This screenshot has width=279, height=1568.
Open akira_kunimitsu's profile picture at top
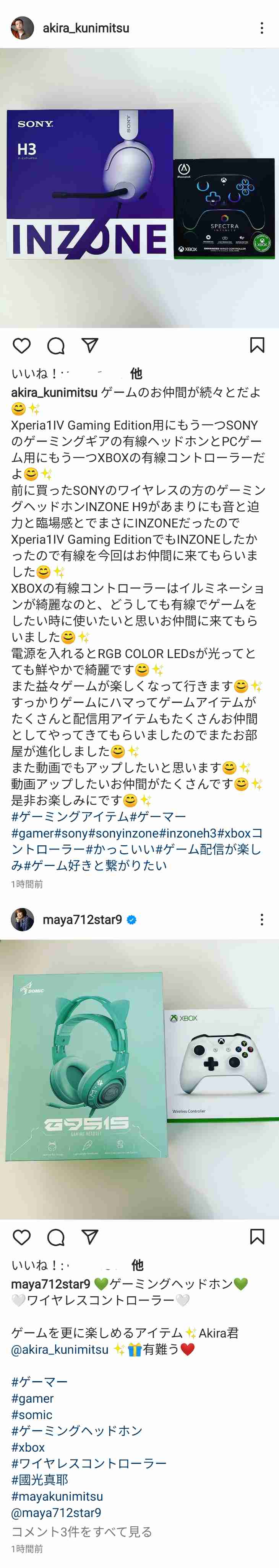pos(23,28)
